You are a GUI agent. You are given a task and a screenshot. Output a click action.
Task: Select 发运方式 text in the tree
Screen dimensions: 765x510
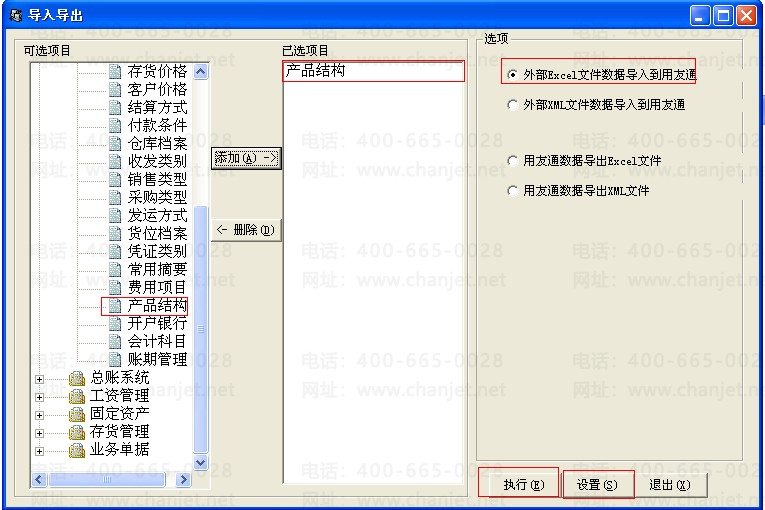(x=157, y=216)
